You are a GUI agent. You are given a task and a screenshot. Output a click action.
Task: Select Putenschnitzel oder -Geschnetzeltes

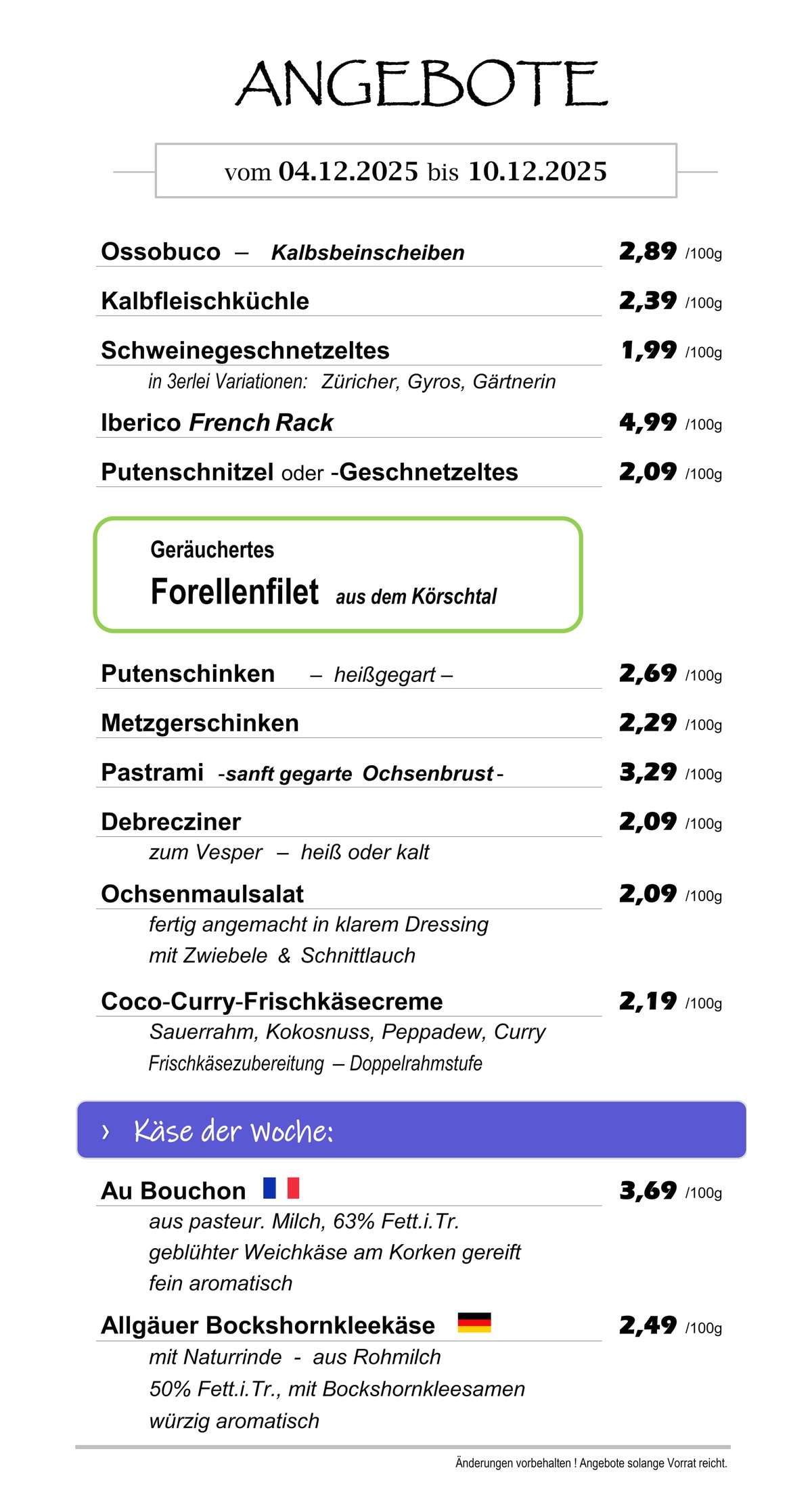click(309, 472)
